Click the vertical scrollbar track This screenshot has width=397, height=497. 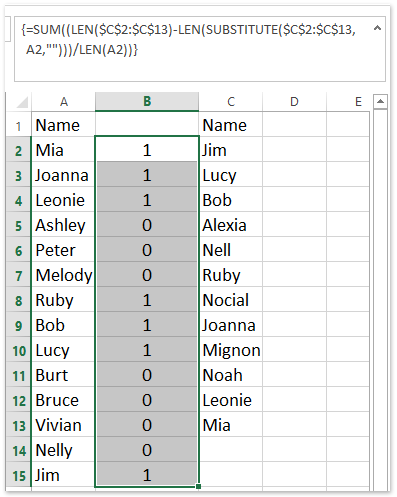click(x=380, y=298)
